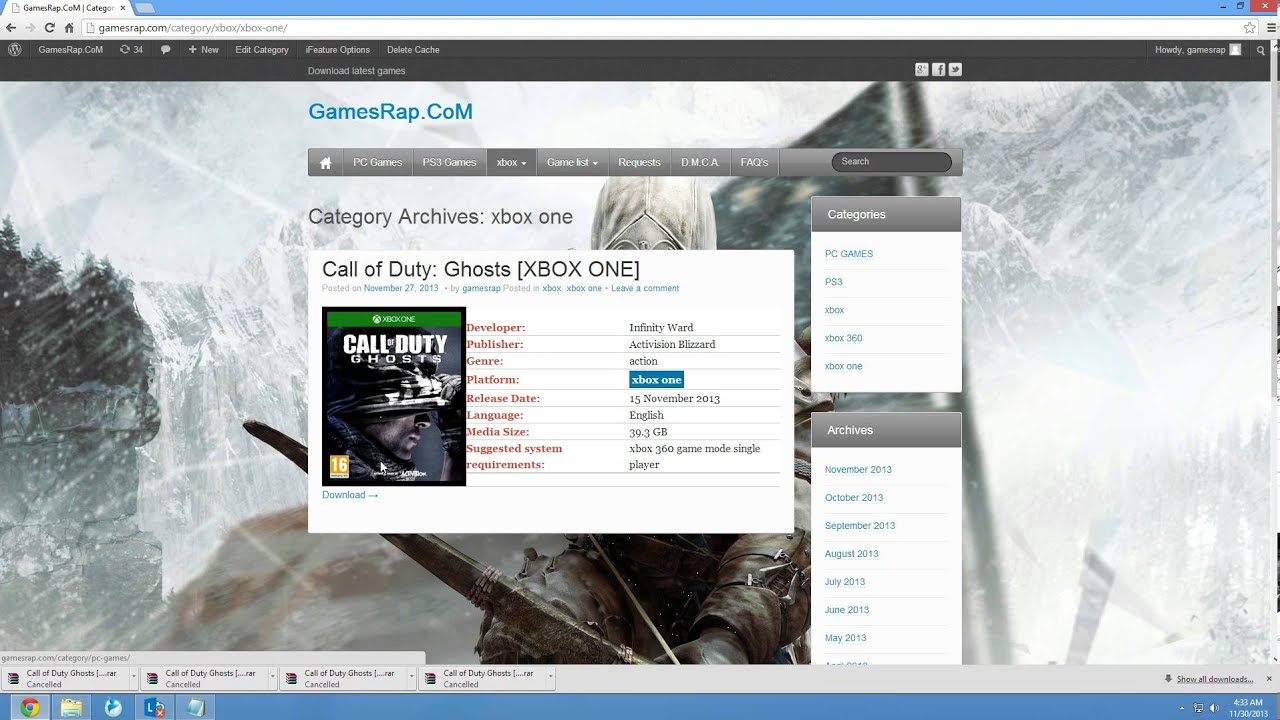This screenshot has width=1280, height=720.
Task: Click the Download link under the post
Action: click(350, 495)
